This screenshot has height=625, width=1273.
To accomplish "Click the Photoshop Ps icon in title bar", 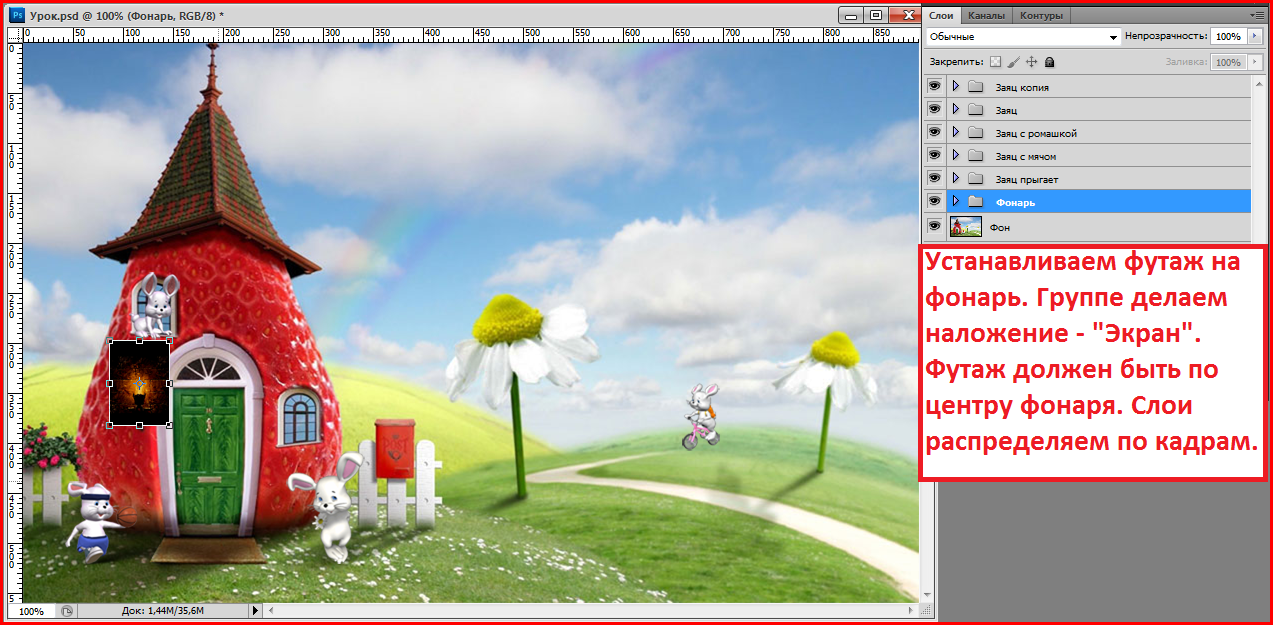I will click(17, 16).
